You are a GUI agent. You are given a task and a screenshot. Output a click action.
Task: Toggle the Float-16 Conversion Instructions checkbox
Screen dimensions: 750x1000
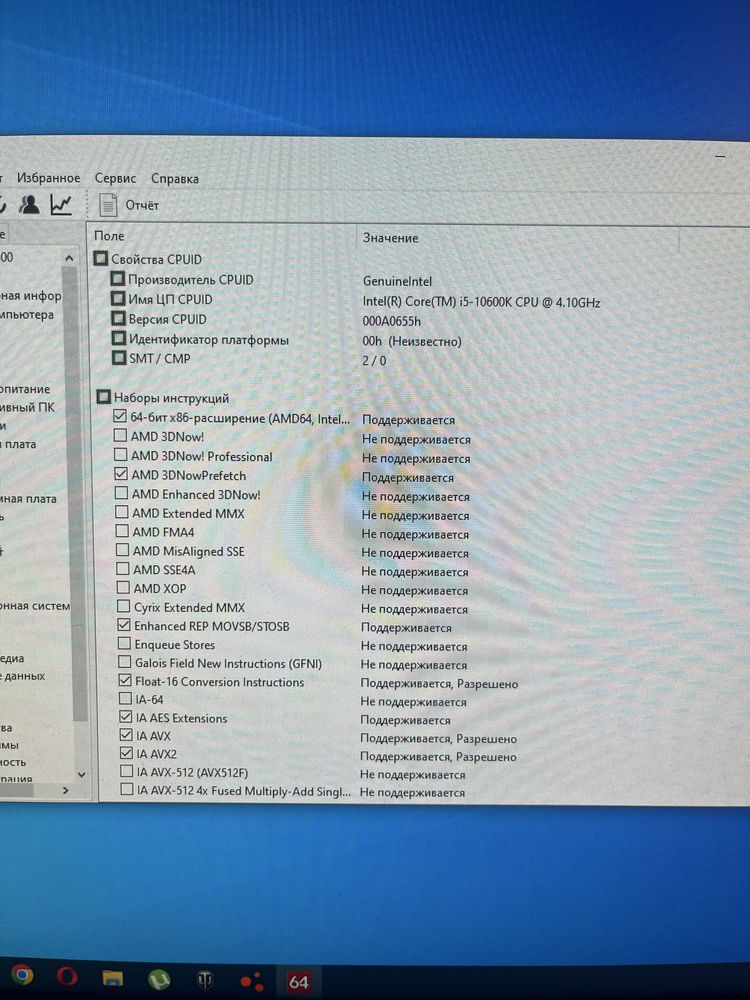point(125,680)
